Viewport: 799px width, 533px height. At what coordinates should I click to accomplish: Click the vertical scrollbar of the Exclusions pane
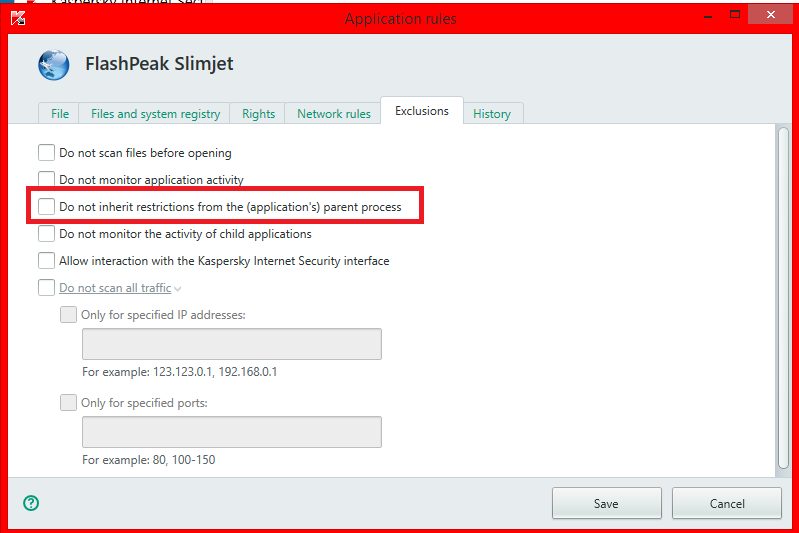(x=784, y=298)
